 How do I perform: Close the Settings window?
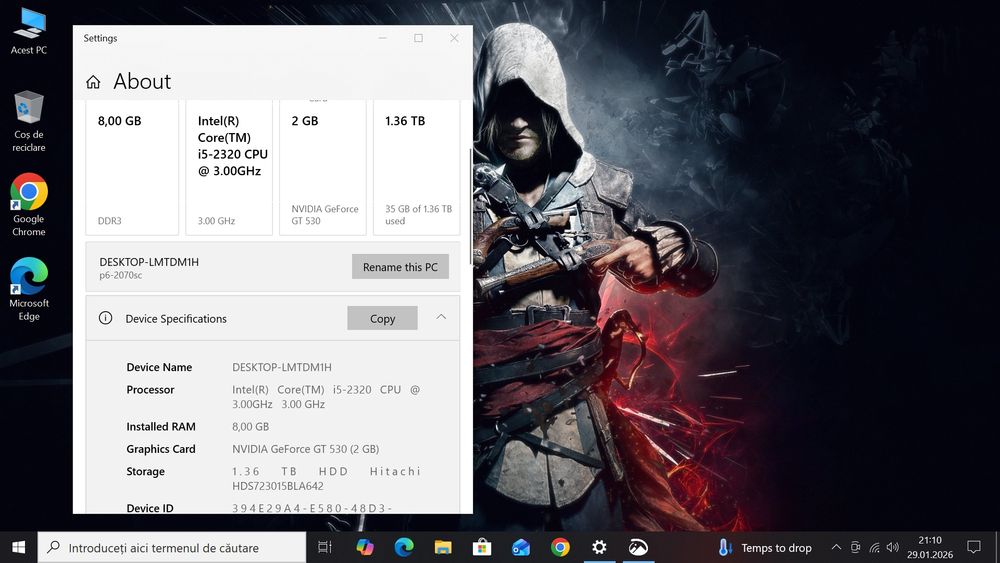(x=454, y=38)
